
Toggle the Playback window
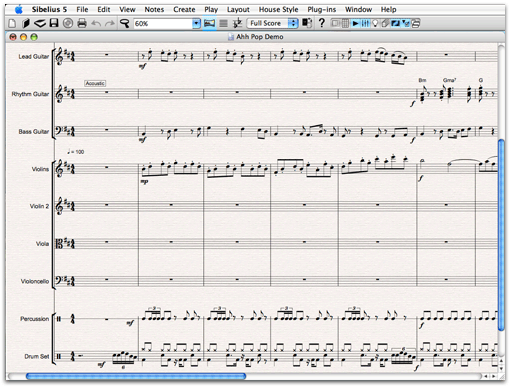click(x=355, y=23)
